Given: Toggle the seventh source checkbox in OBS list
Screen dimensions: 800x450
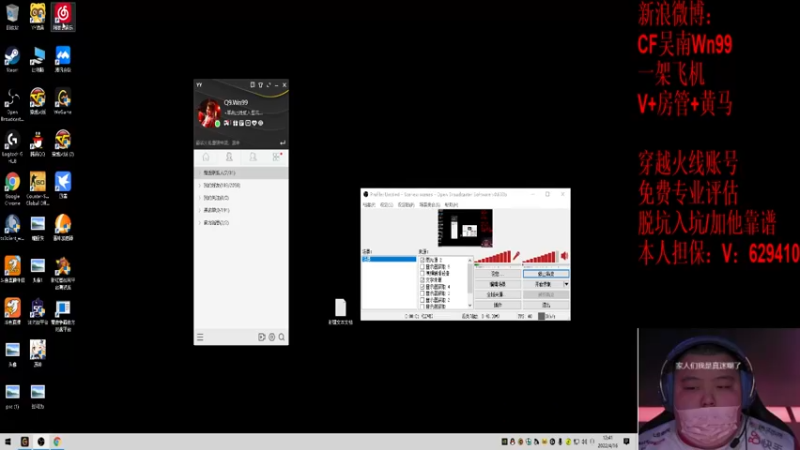Looking at the screenshot, I should [x=422, y=300].
